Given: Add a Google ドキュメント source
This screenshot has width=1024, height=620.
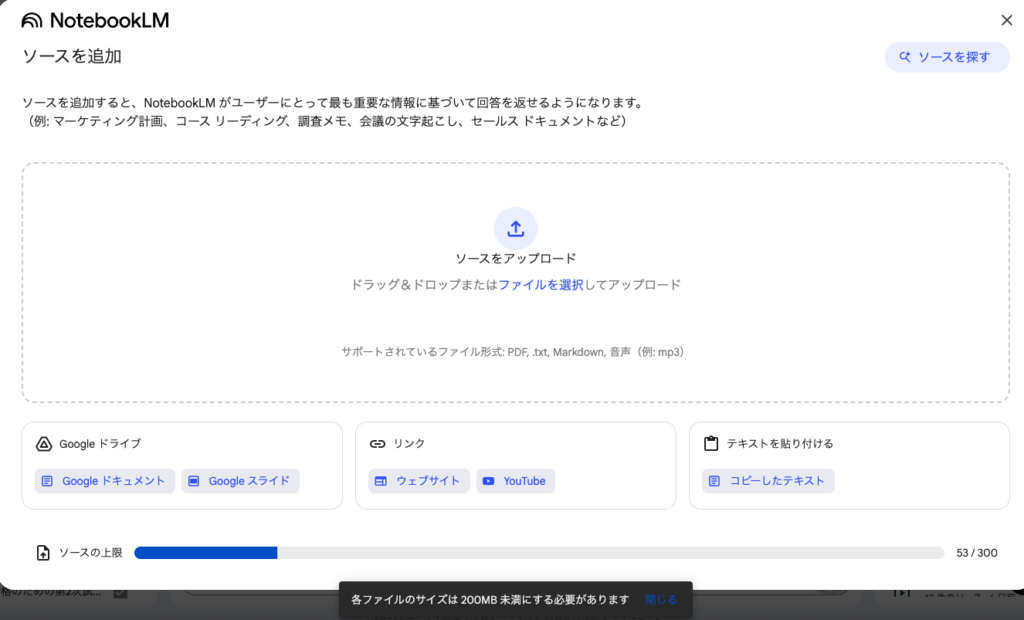Looking at the screenshot, I should (x=105, y=481).
